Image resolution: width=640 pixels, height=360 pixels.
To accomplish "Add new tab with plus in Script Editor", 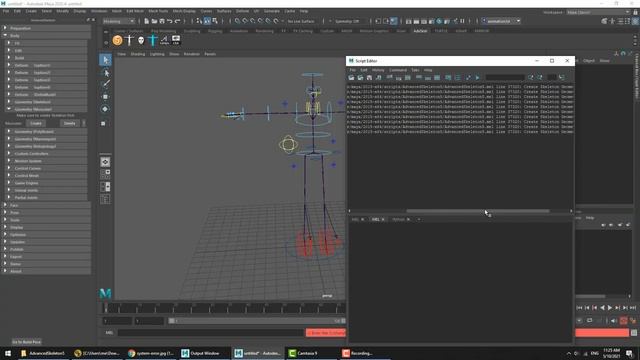I will (419, 219).
